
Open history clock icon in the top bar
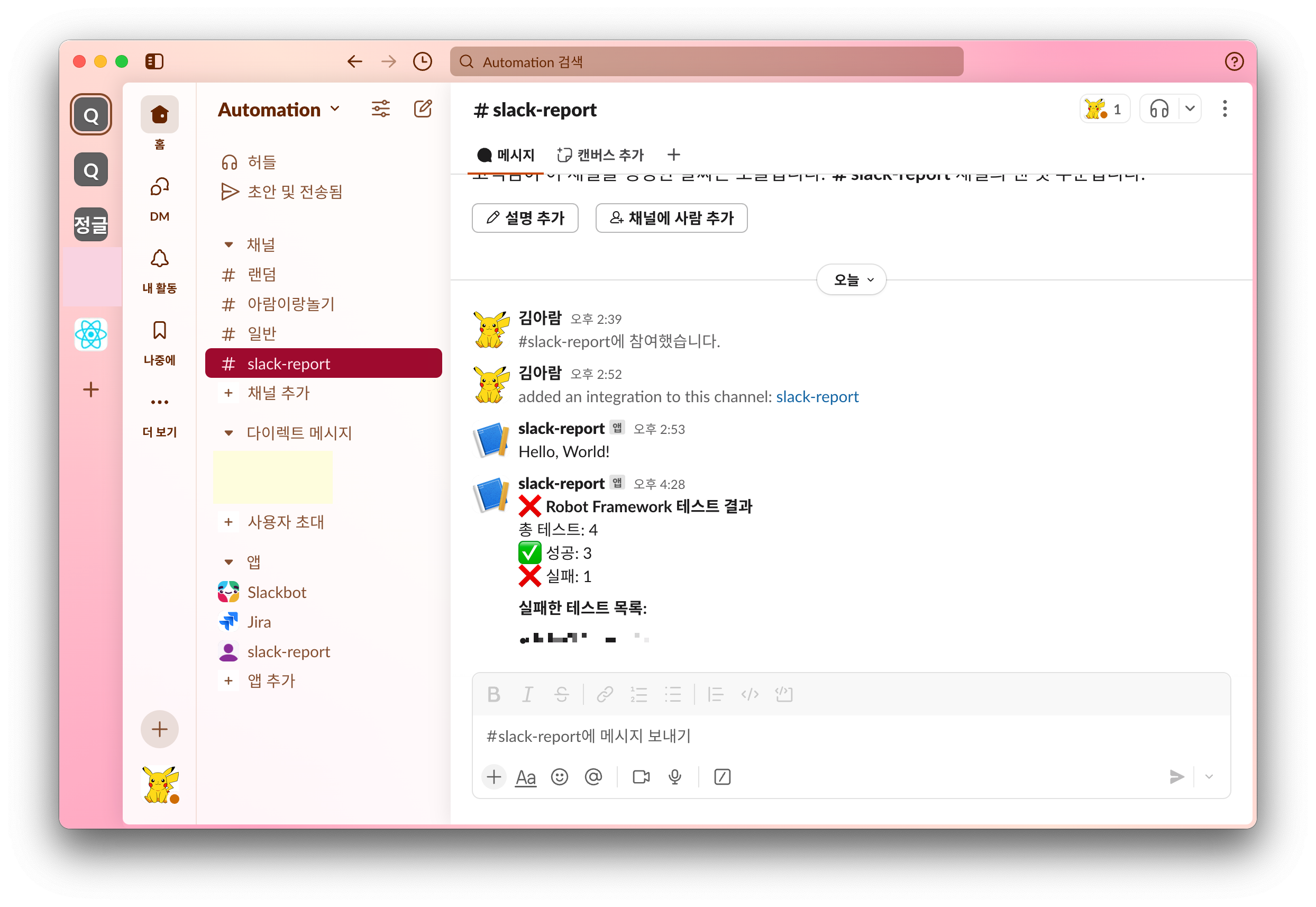click(x=422, y=61)
